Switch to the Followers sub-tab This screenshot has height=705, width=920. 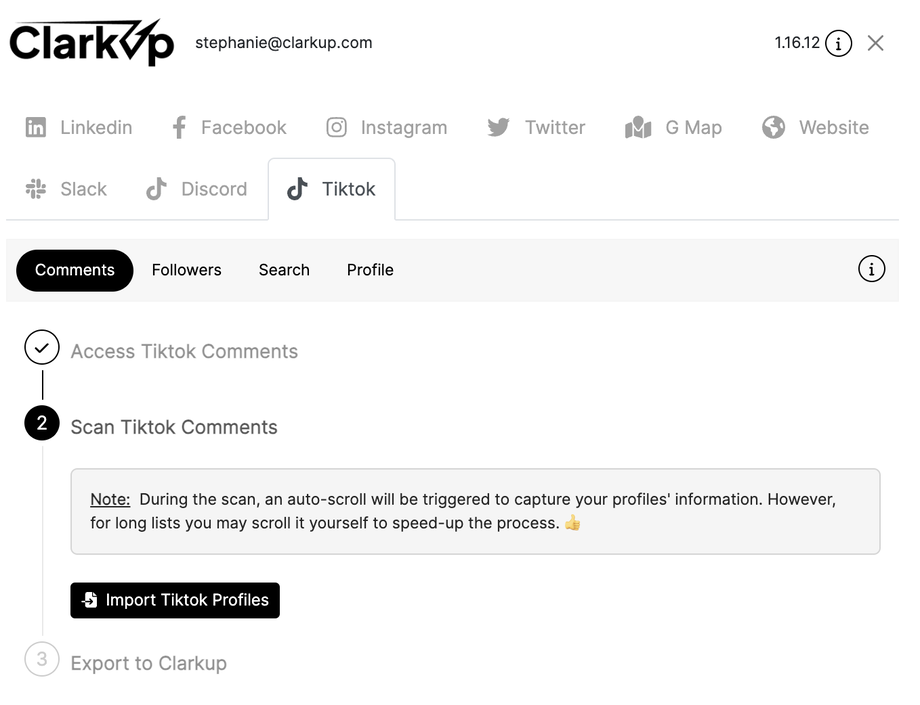[x=187, y=270]
